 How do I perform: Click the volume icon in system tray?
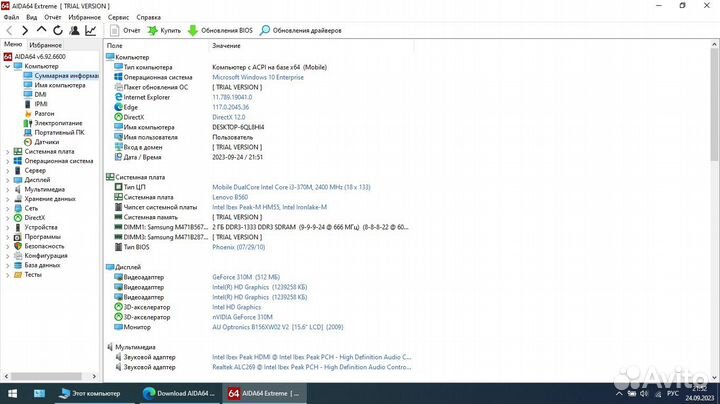click(645, 394)
